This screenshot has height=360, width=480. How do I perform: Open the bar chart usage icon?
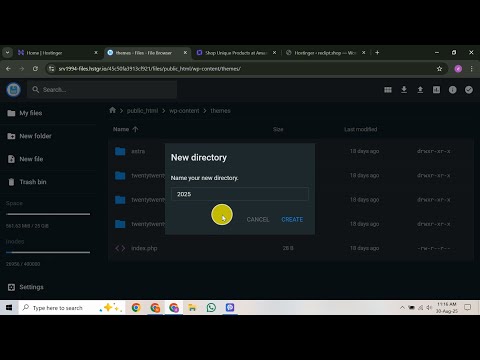click(436, 90)
